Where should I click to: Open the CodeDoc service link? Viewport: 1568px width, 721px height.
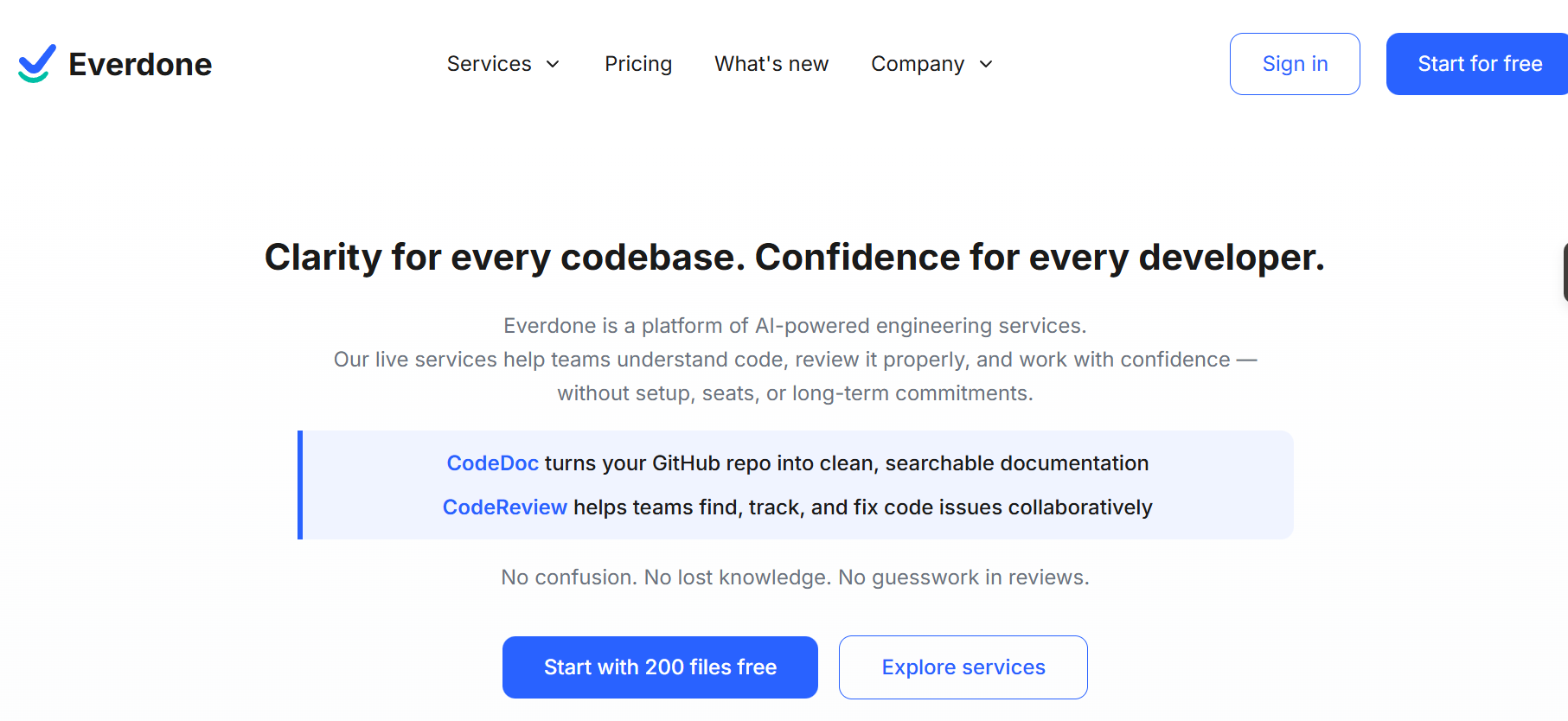492,463
